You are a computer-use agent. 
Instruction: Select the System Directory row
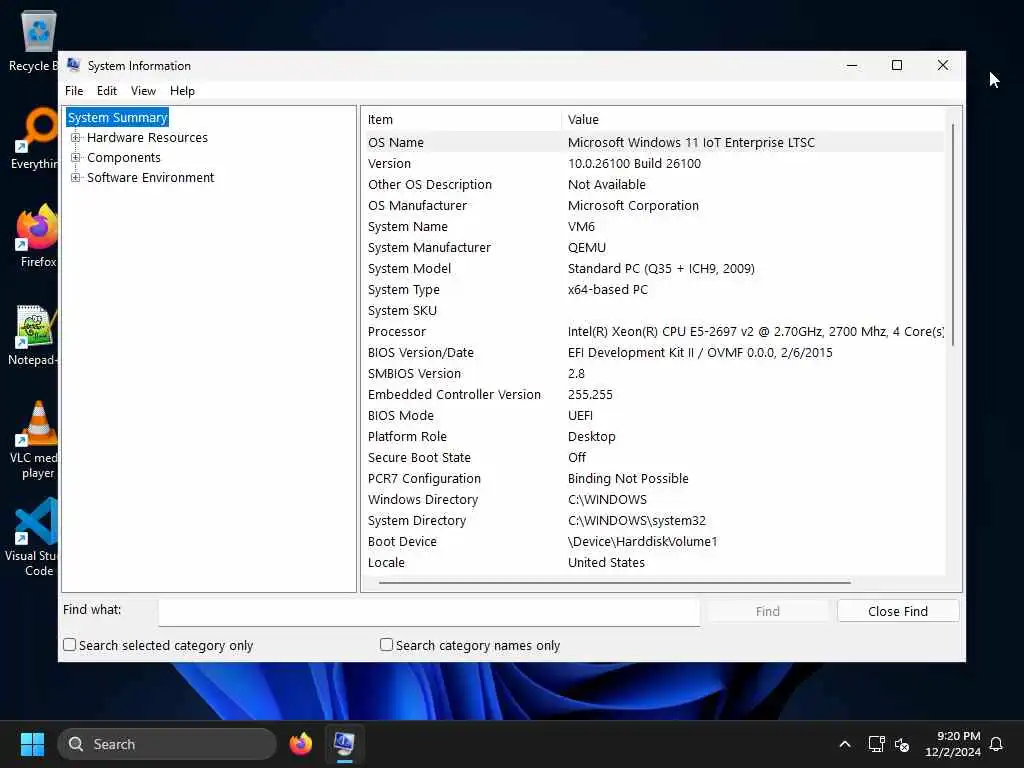(654, 520)
